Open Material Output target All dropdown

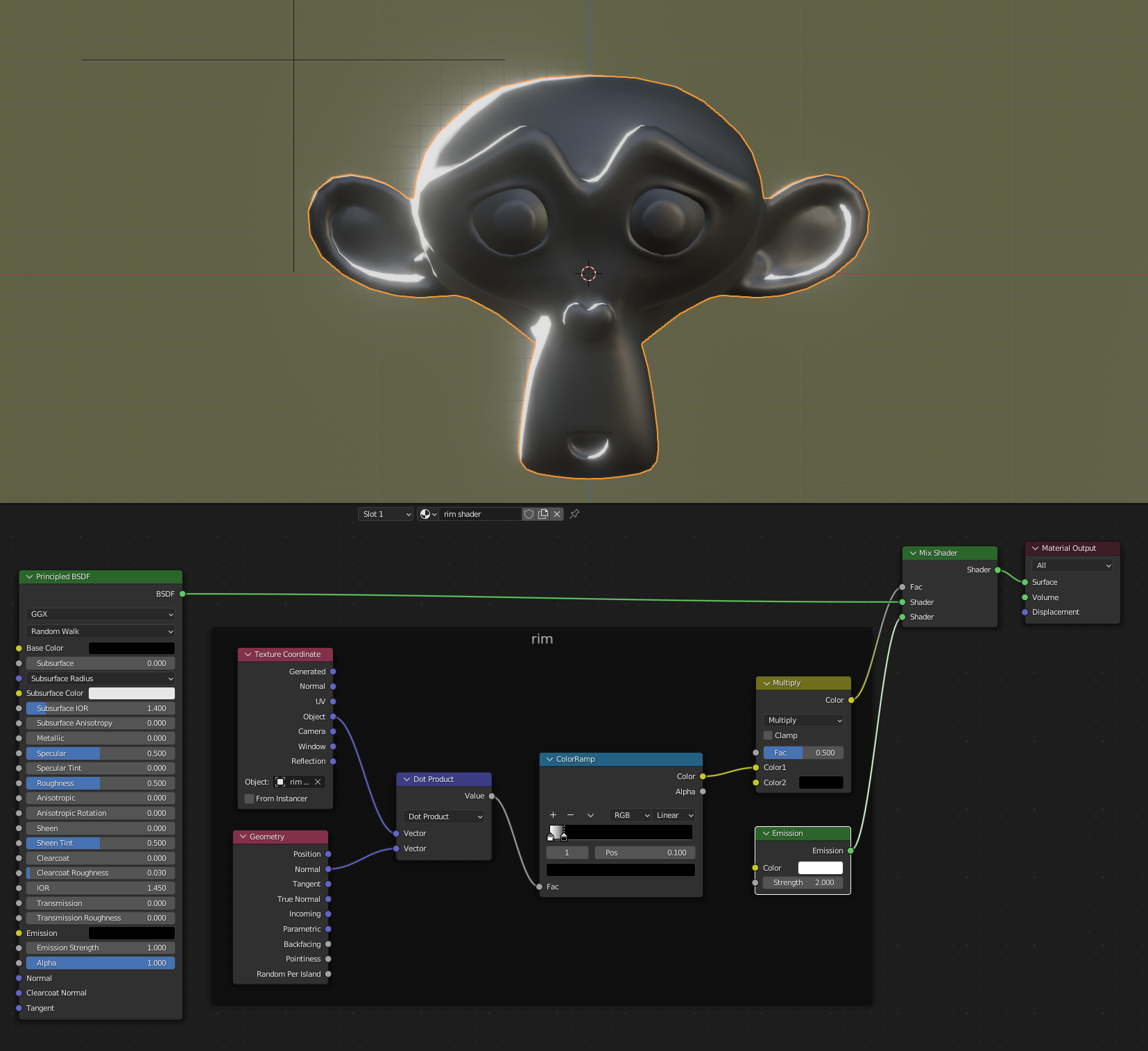pos(1072,565)
